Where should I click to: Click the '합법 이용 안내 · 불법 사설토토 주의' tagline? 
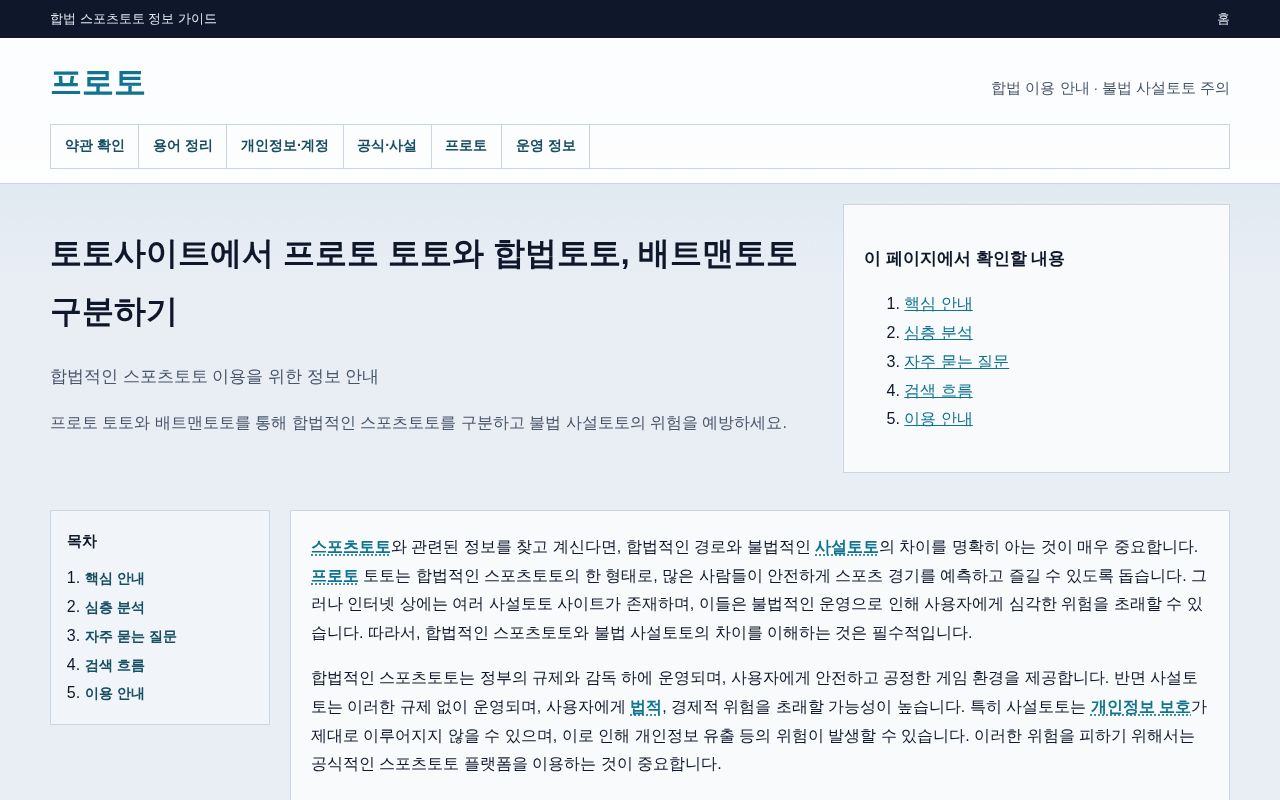coord(1110,88)
